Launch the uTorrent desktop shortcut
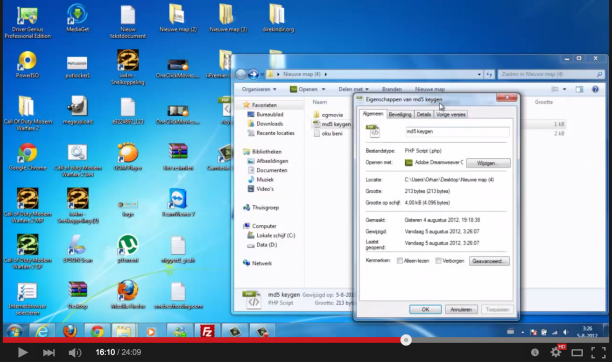 tap(128, 249)
